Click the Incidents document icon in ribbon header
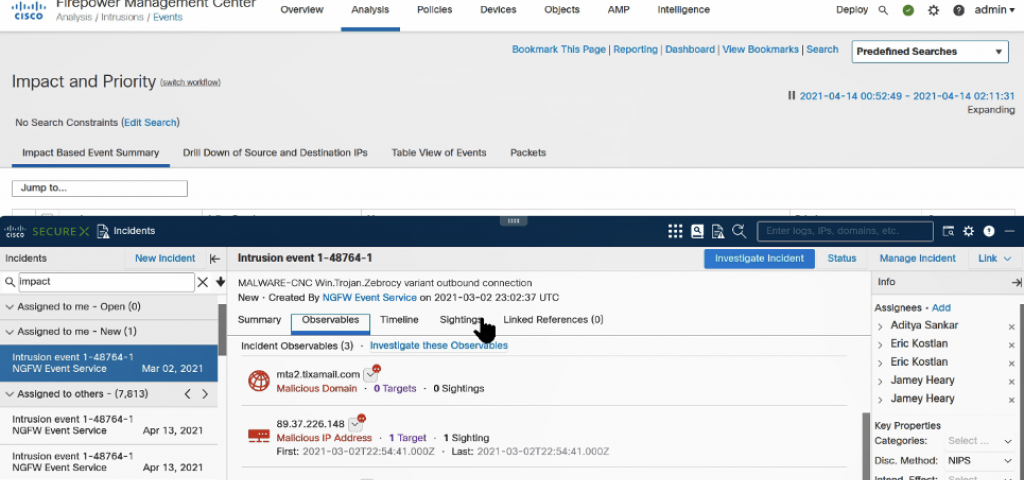 (x=103, y=231)
